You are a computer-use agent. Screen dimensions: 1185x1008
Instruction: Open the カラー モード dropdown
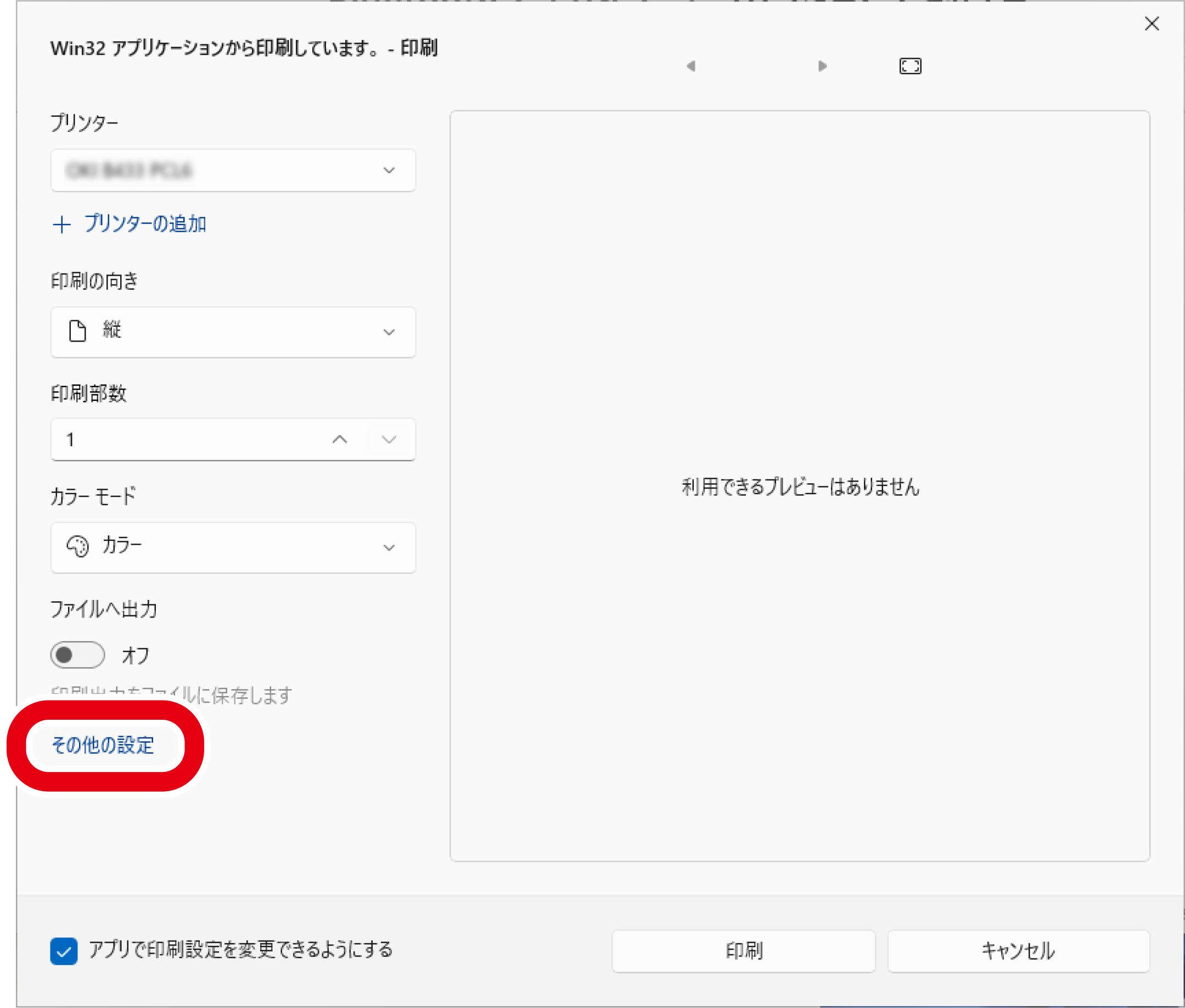[233, 547]
